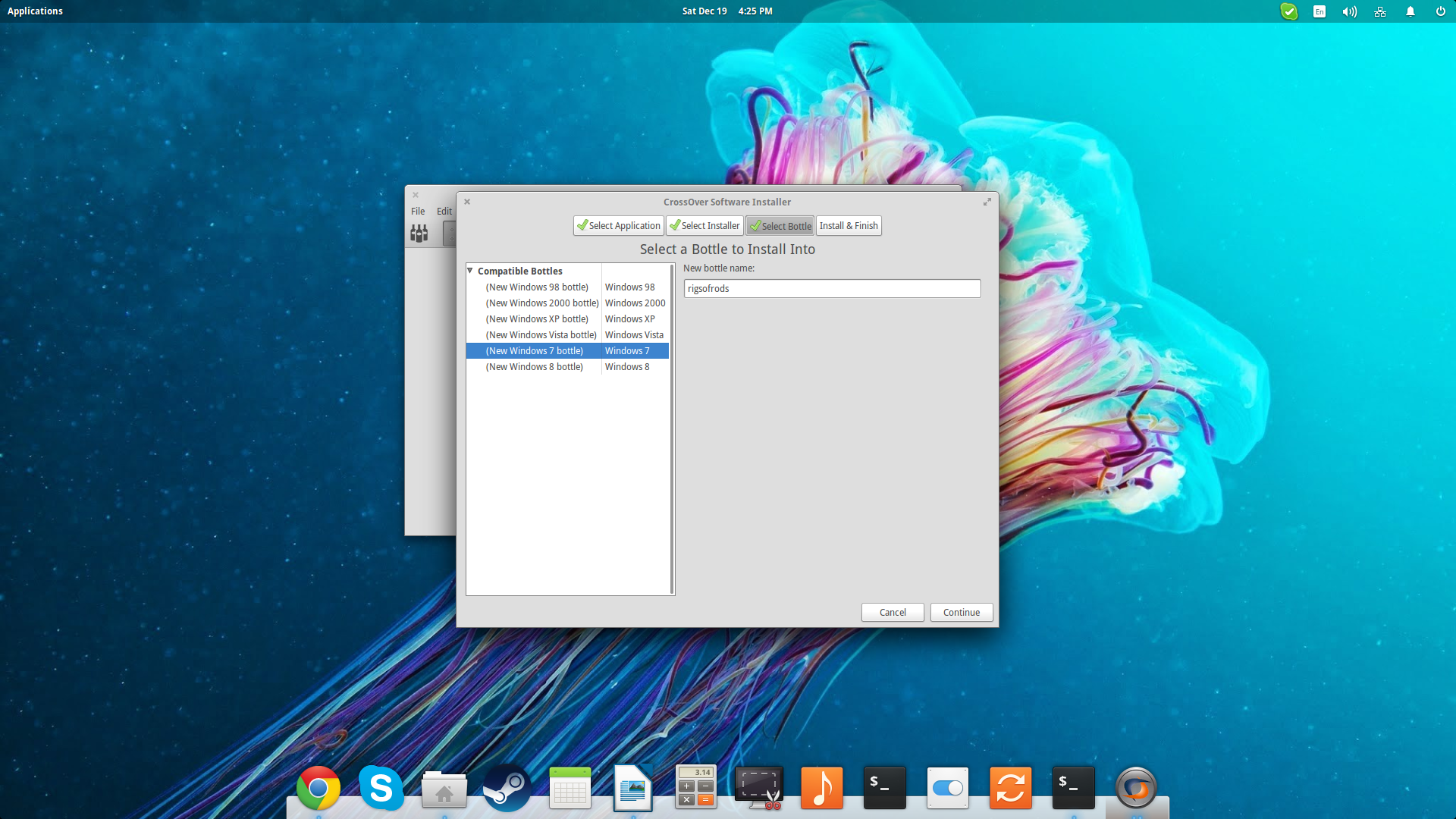Screen dimensions: 1456x819
Task: Switch to the Select Installer step
Action: pos(704,226)
